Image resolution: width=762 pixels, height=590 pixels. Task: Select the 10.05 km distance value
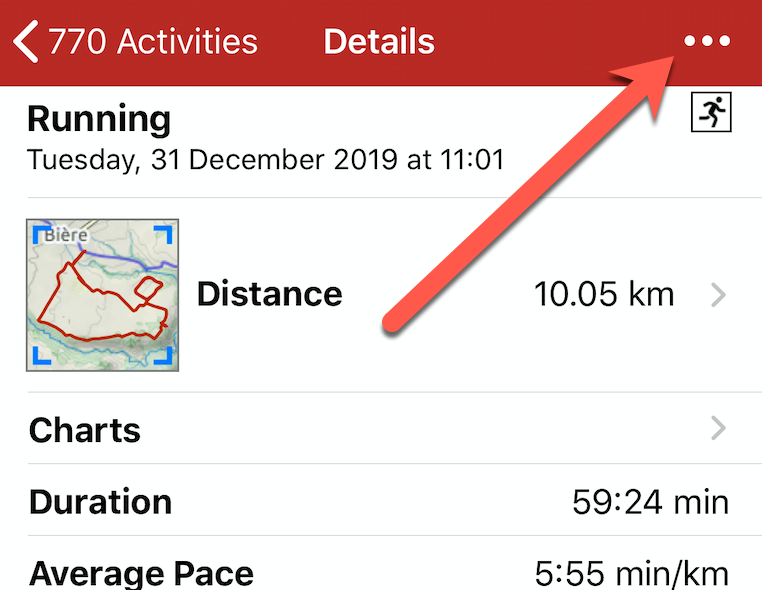604,295
